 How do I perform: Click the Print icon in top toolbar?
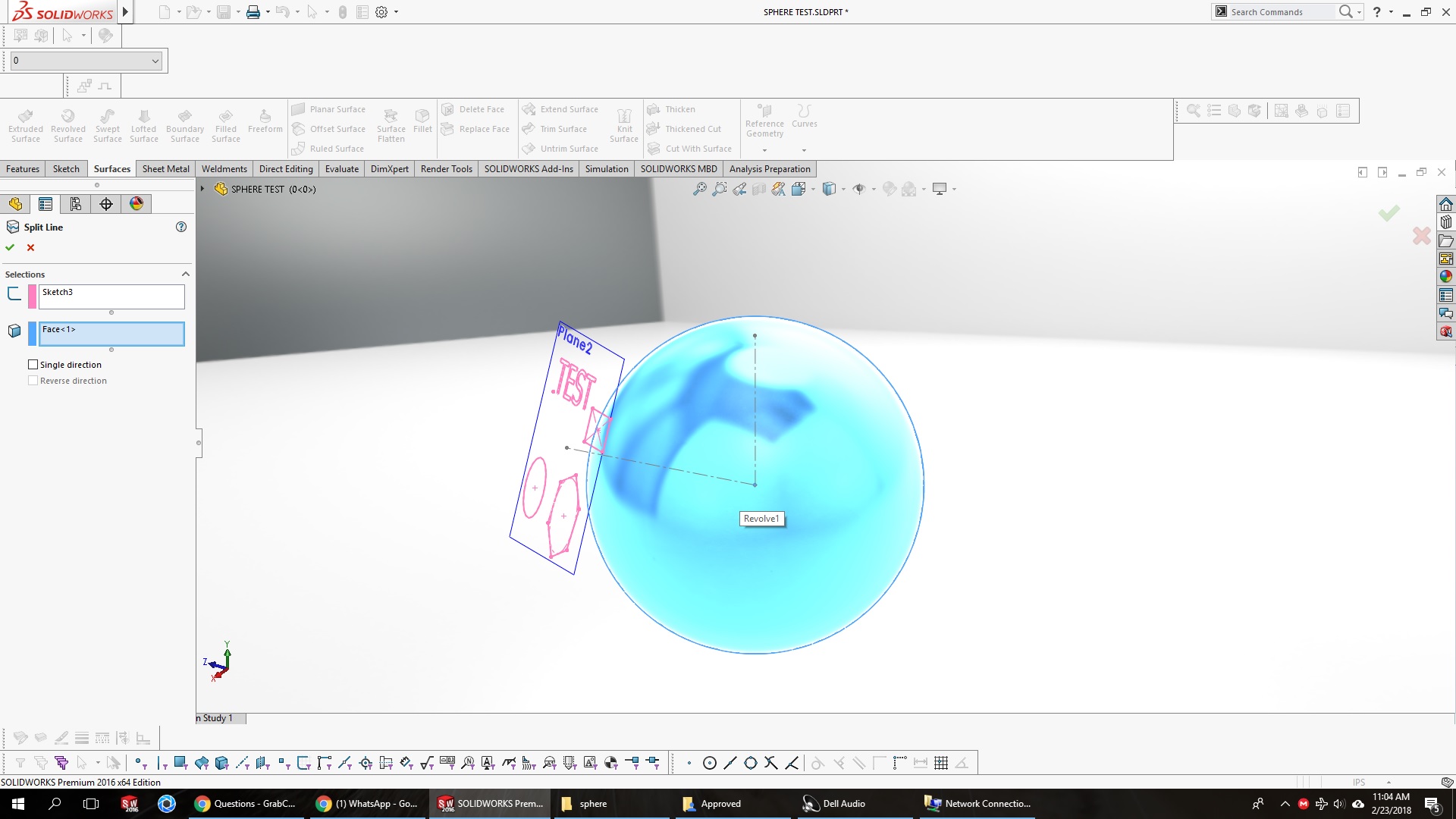[253, 12]
